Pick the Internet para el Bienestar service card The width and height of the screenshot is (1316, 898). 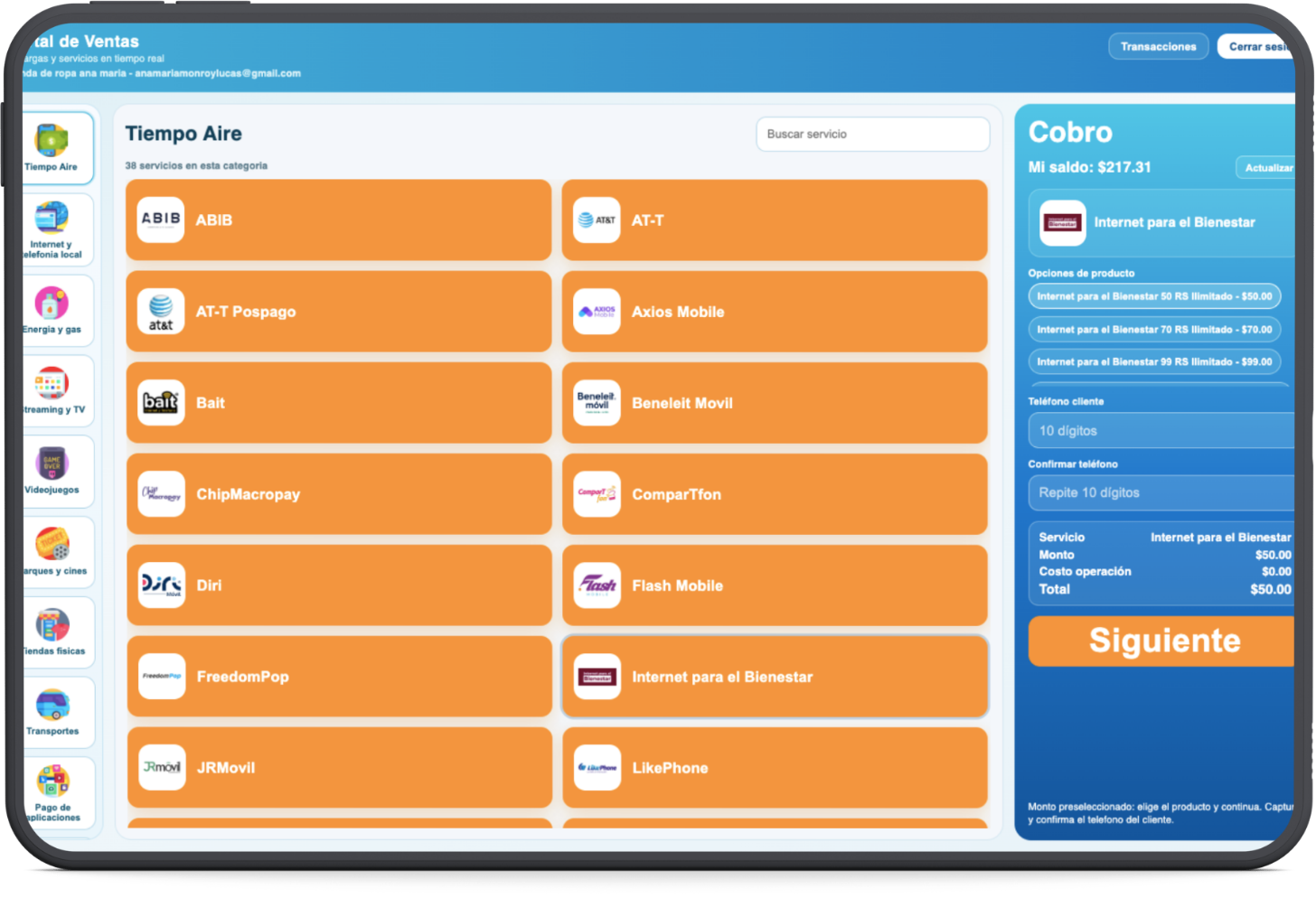tap(775, 676)
